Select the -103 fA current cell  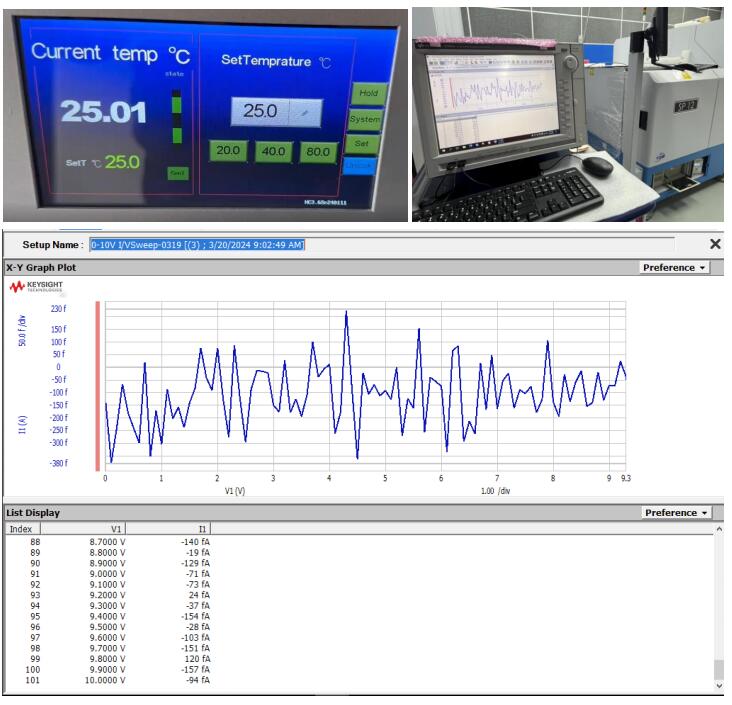(195, 638)
